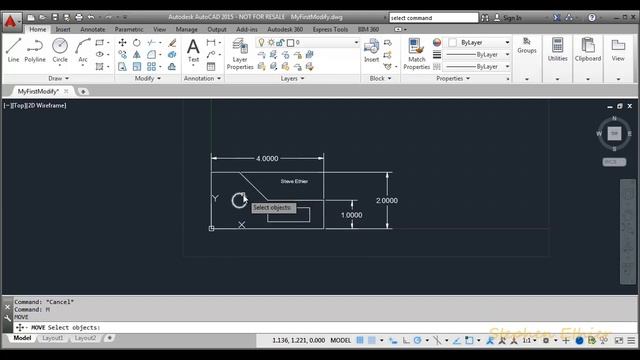Click the Linear dimension tool icon
The width and height of the screenshot is (640, 360).
211,42
